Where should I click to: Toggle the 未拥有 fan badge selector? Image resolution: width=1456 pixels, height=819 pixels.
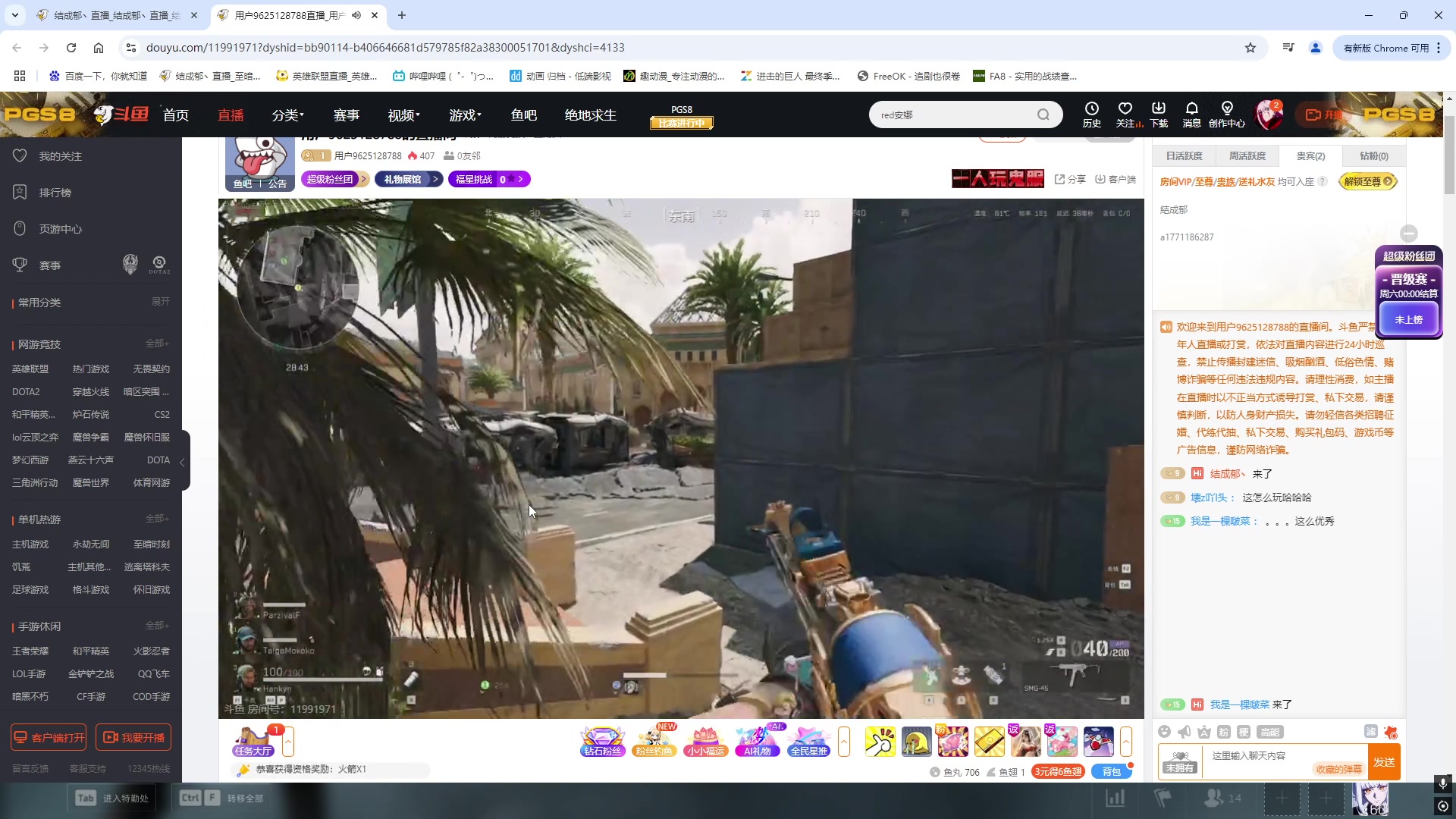[x=1181, y=761]
